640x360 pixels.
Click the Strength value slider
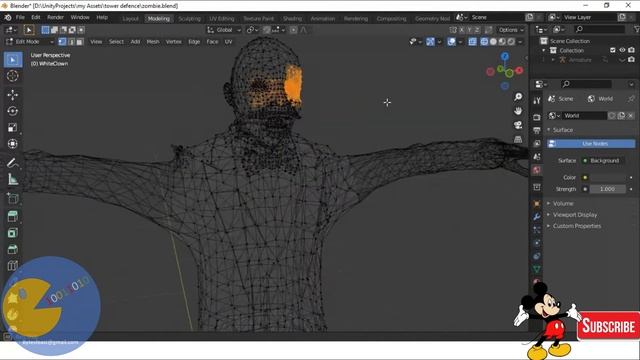(x=607, y=189)
